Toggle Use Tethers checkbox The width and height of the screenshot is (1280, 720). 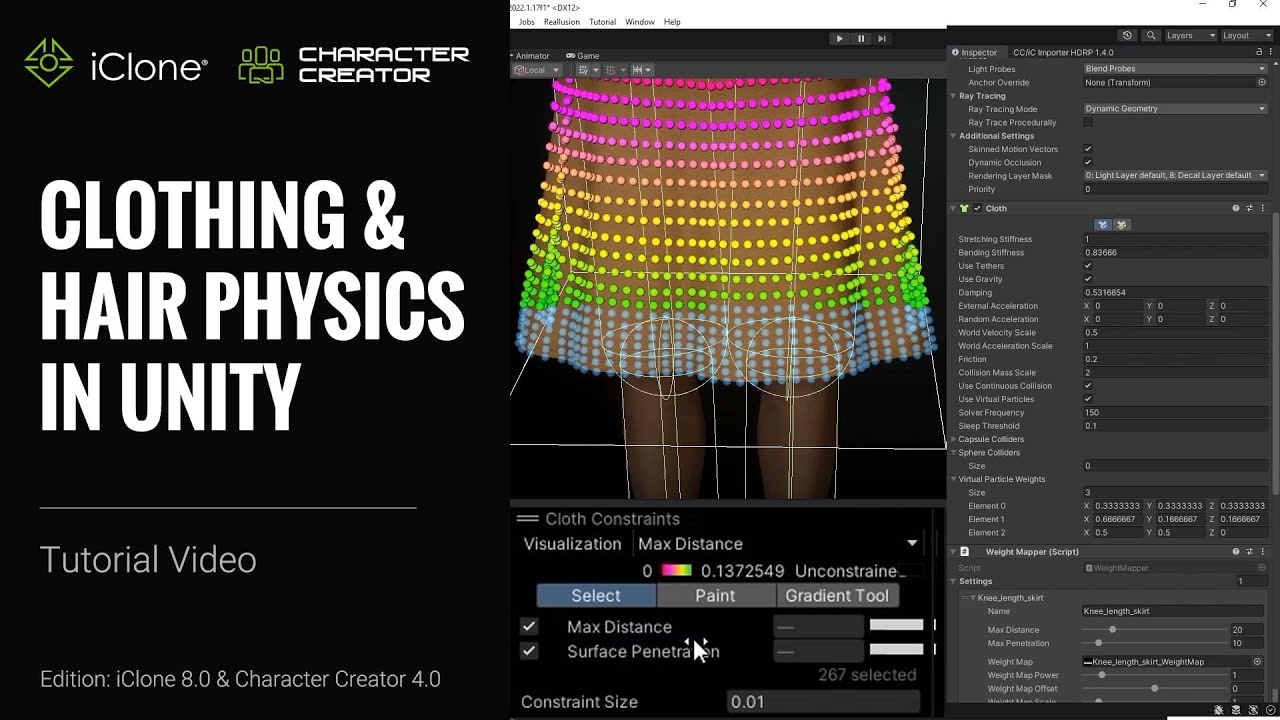point(1088,266)
